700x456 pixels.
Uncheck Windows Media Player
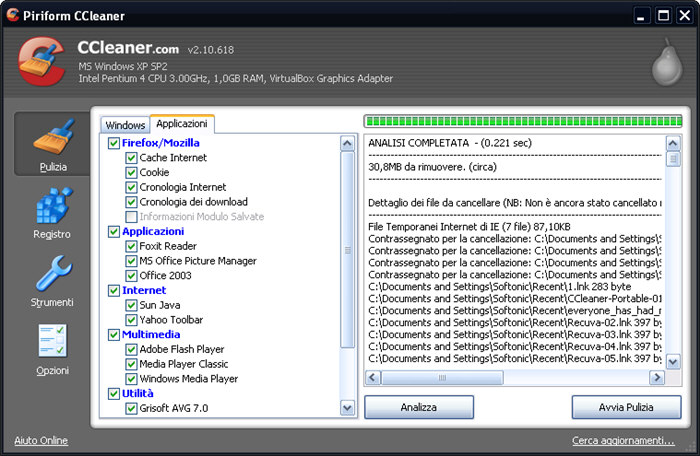pos(131,379)
